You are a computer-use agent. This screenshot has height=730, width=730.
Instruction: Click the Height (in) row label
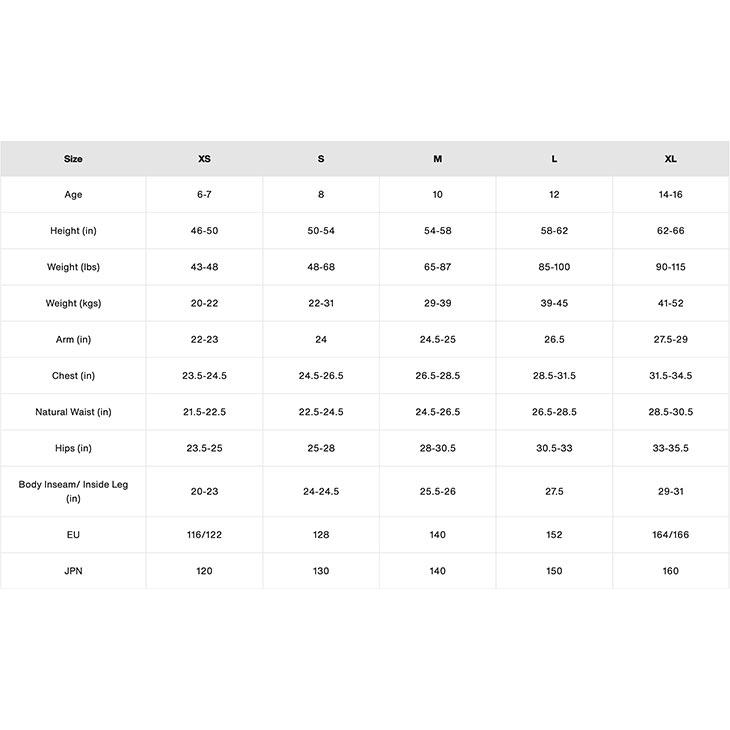click(73, 231)
